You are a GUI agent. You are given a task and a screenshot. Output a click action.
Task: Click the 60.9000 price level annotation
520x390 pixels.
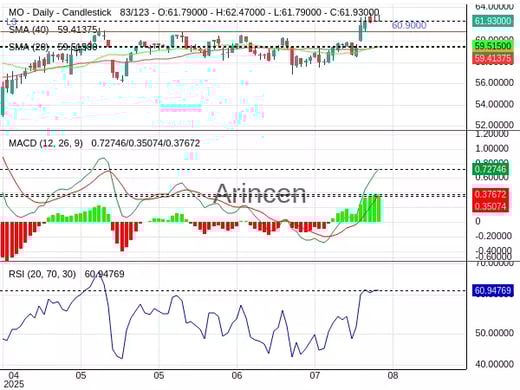click(x=409, y=25)
